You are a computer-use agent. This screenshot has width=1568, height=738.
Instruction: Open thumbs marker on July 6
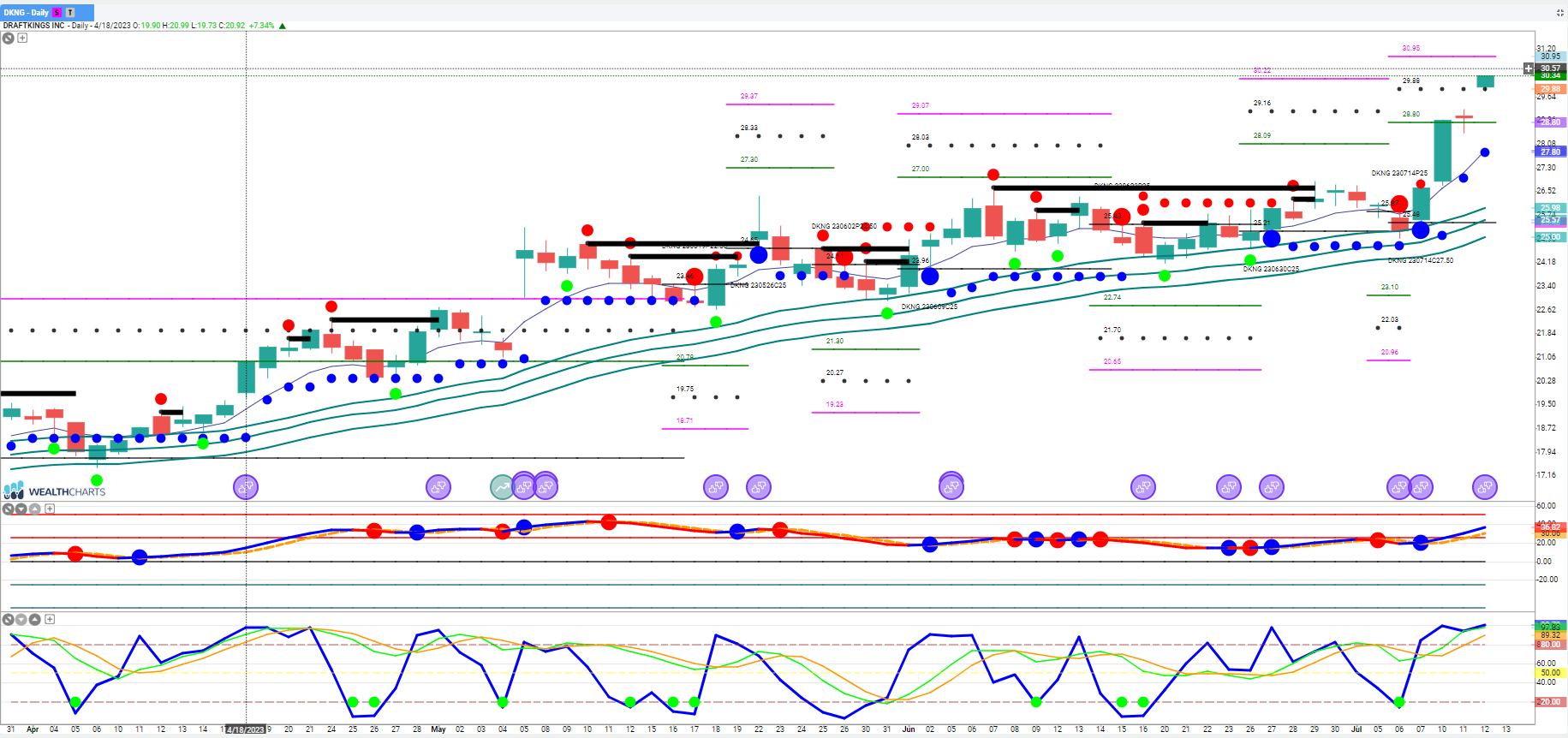click(x=1399, y=487)
